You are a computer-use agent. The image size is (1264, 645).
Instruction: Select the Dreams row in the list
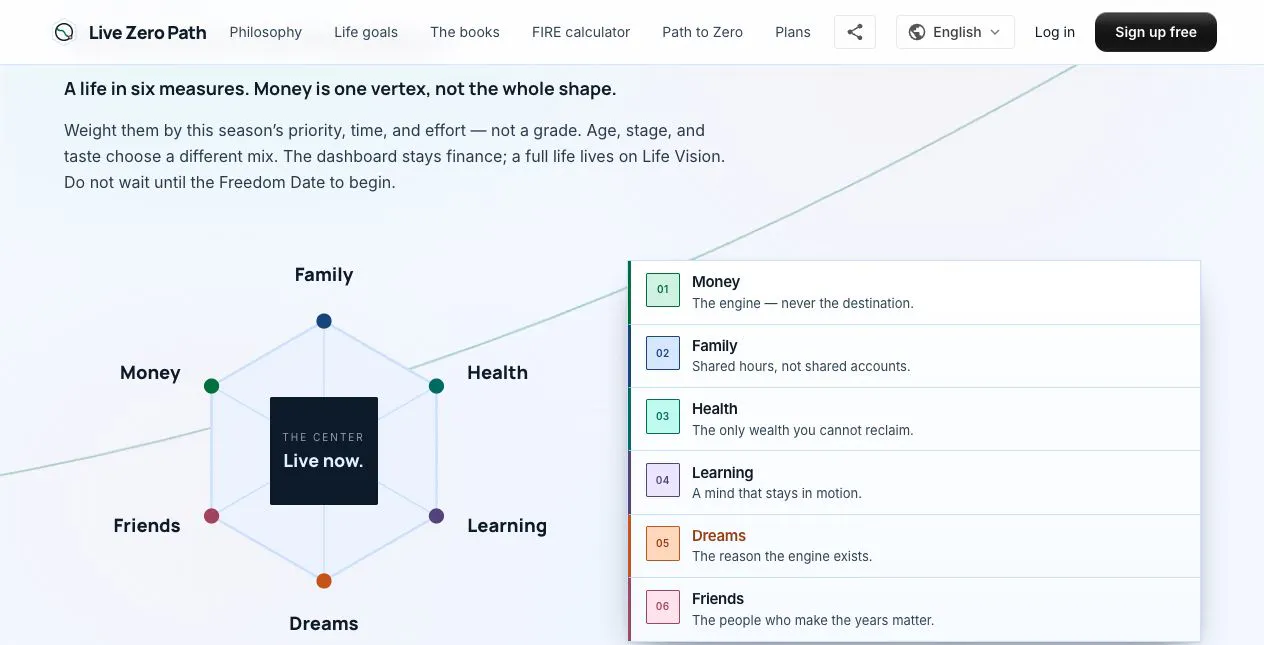click(914, 545)
